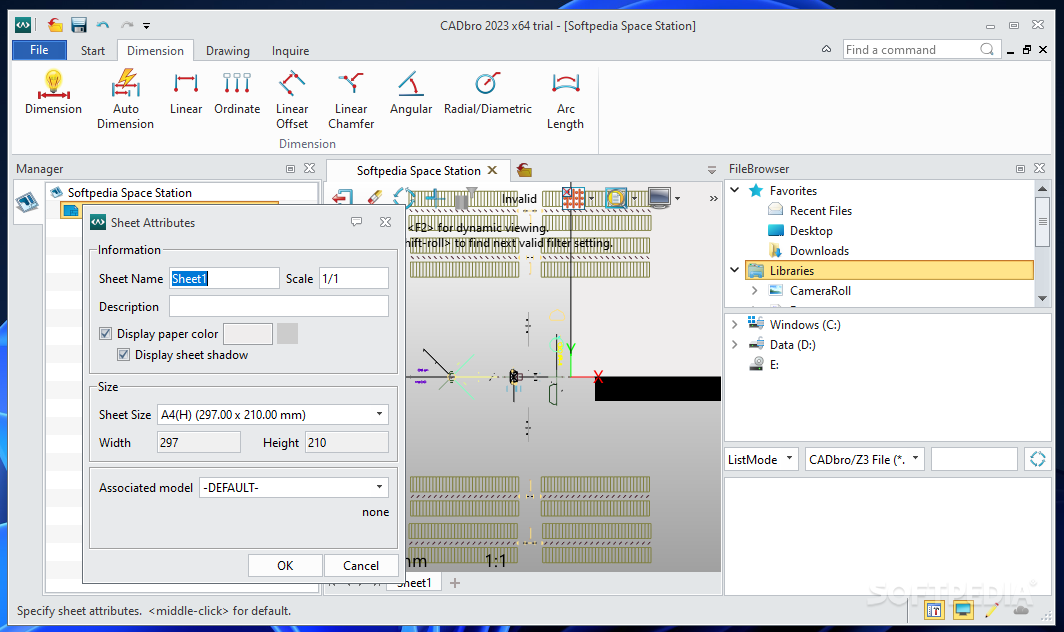
Task: Collapse the Favorites tree node
Action: pyautogui.click(x=735, y=190)
